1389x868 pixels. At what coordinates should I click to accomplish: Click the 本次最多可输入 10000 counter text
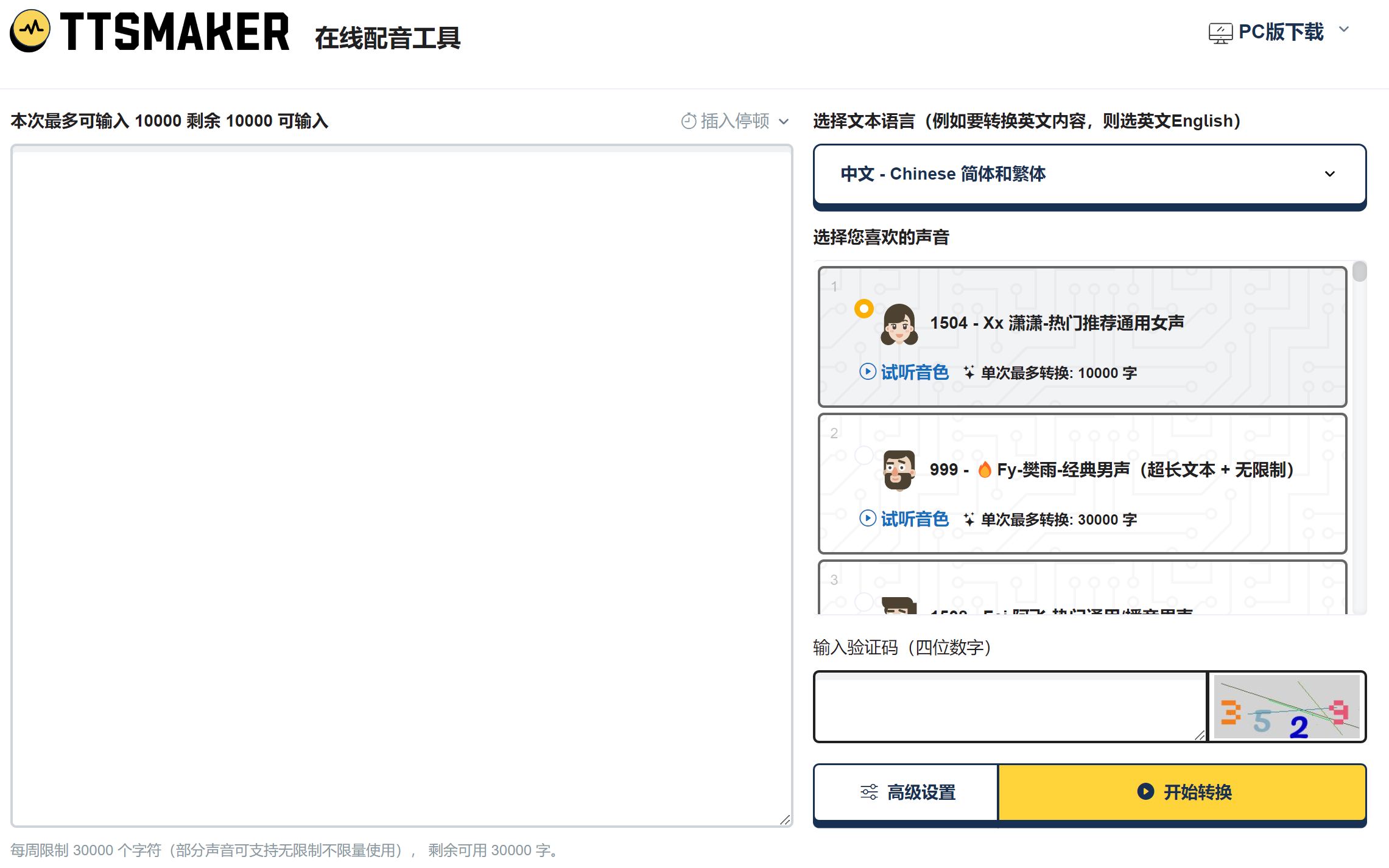click(169, 121)
